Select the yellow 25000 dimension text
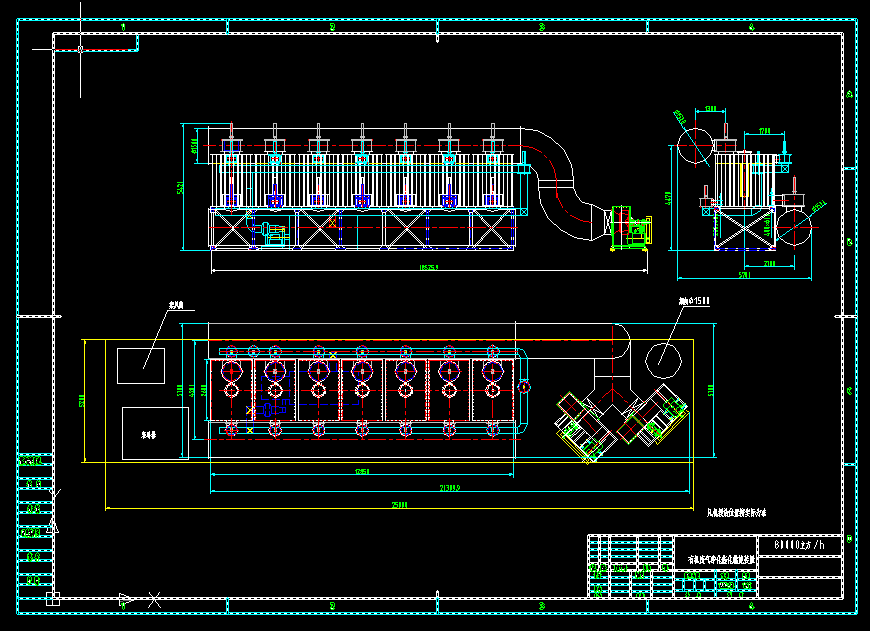This screenshot has width=870, height=631. (x=399, y=505)
